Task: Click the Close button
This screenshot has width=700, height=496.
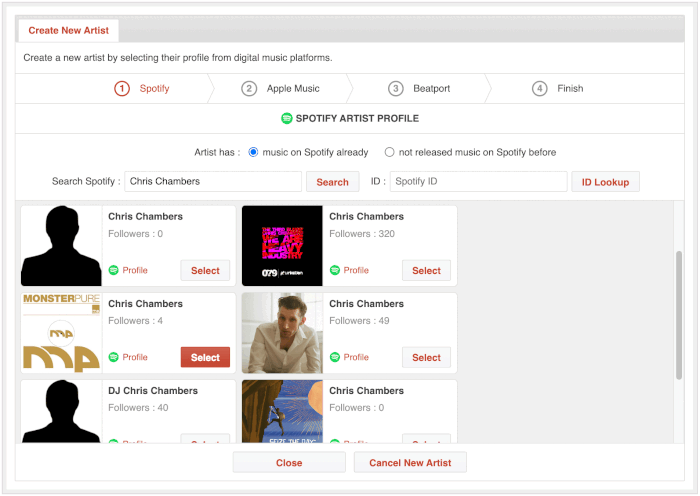Action: click(289, 463)
